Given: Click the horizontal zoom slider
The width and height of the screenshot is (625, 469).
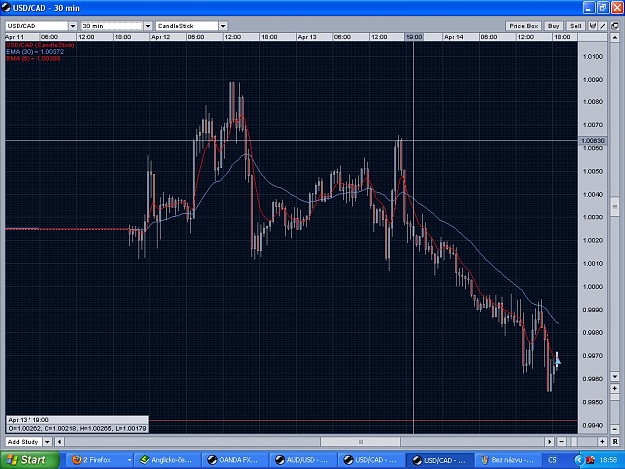Looking at the screenshot, I should pos(574,442).
